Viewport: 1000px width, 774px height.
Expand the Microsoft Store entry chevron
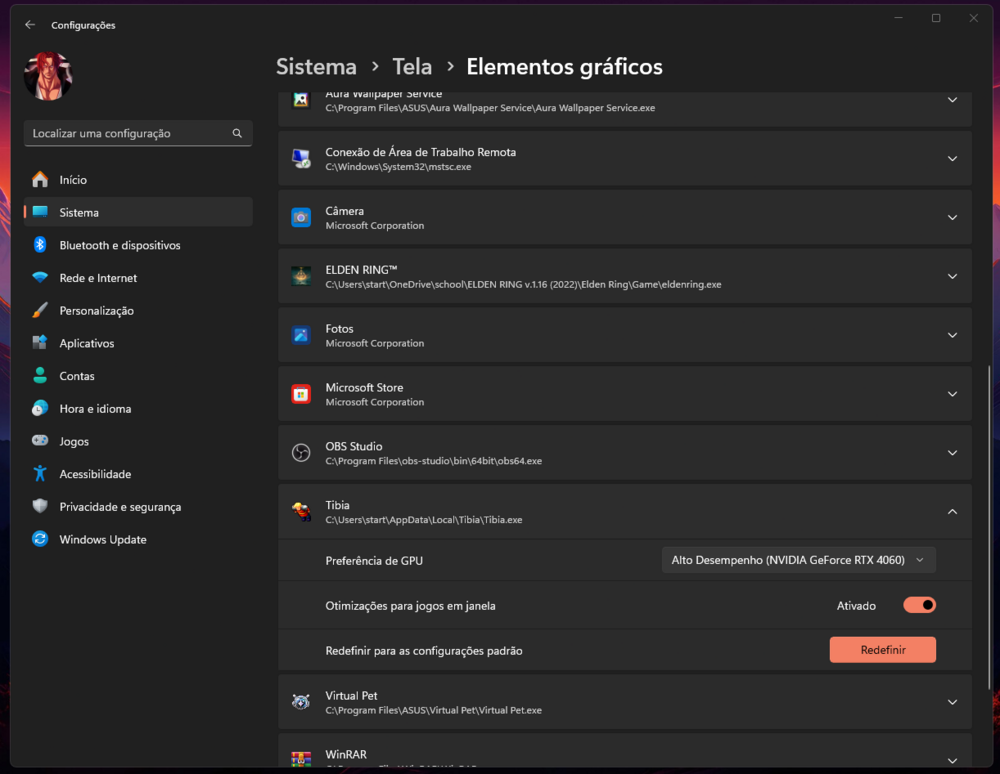click(x=952, y=394)
